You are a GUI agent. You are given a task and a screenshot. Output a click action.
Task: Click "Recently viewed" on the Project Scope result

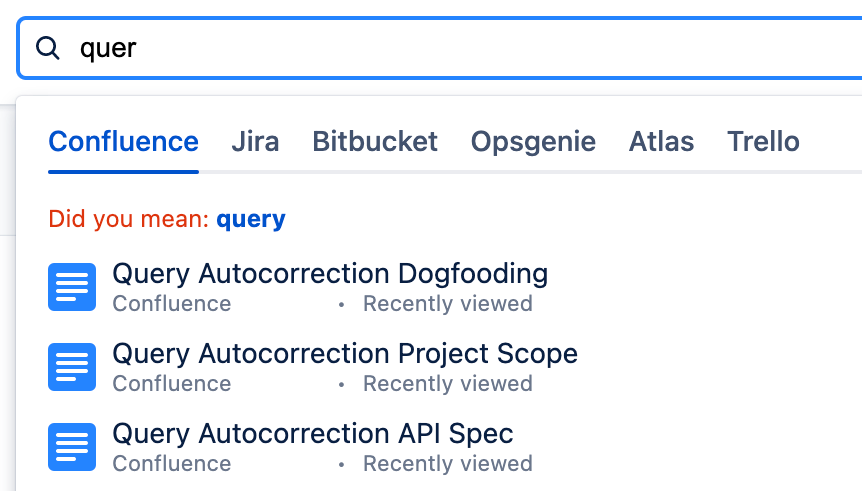447,384
